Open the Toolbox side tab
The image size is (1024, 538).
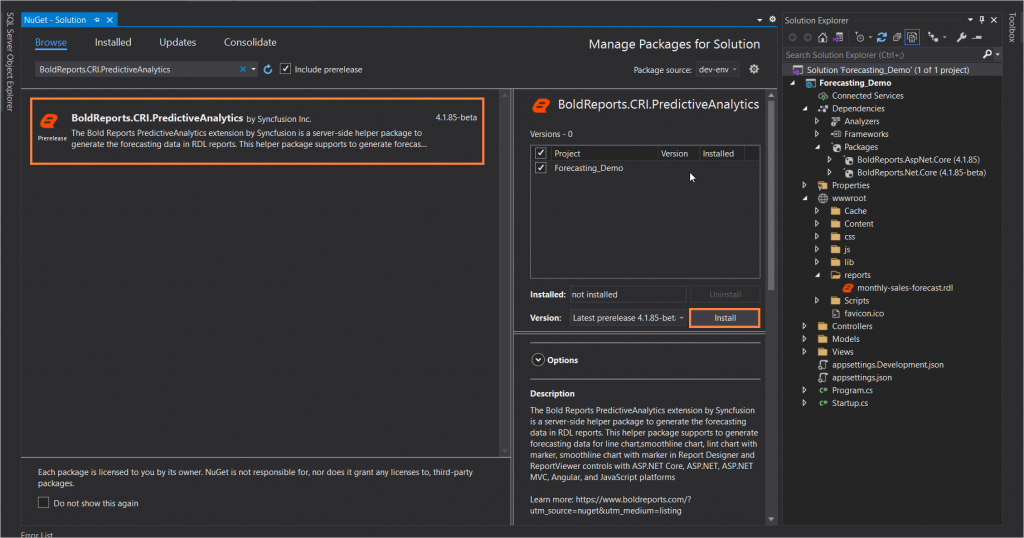pyautogui.click(x=1012, y=27)
